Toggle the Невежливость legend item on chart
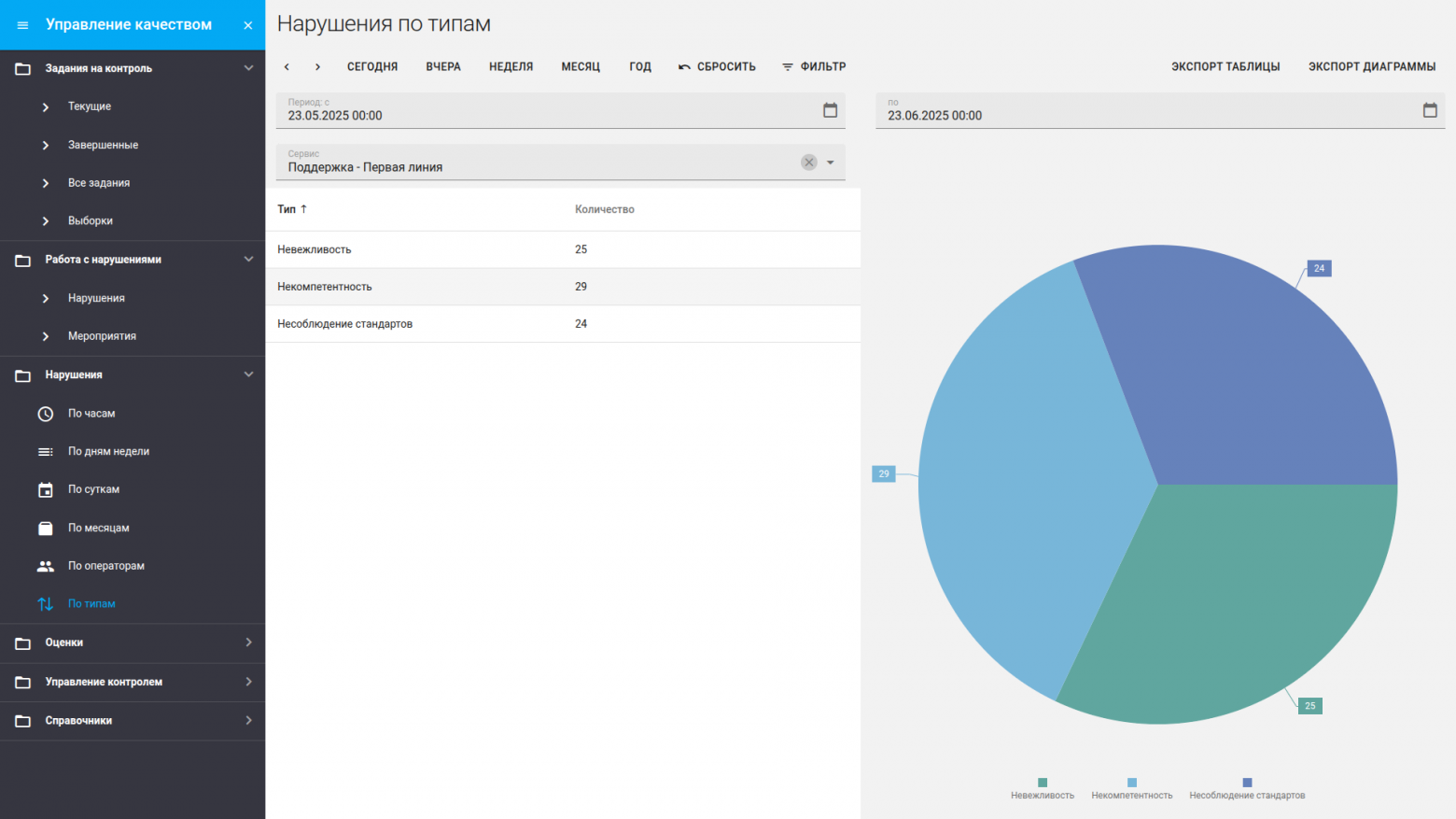The height and width of the screenshot is (819, 1456). pos(1042,790)
